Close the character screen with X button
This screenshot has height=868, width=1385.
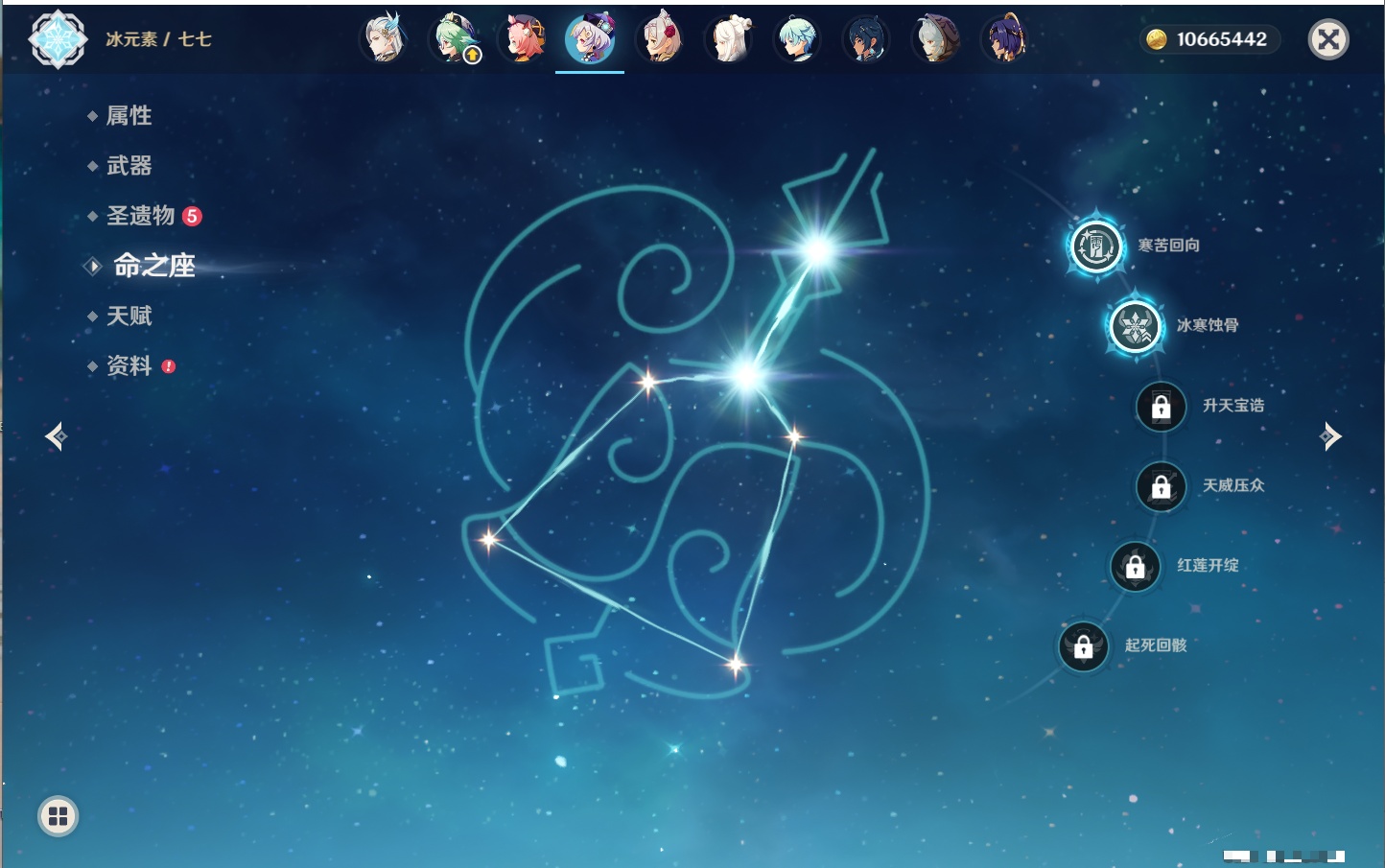pos(1328,39)
